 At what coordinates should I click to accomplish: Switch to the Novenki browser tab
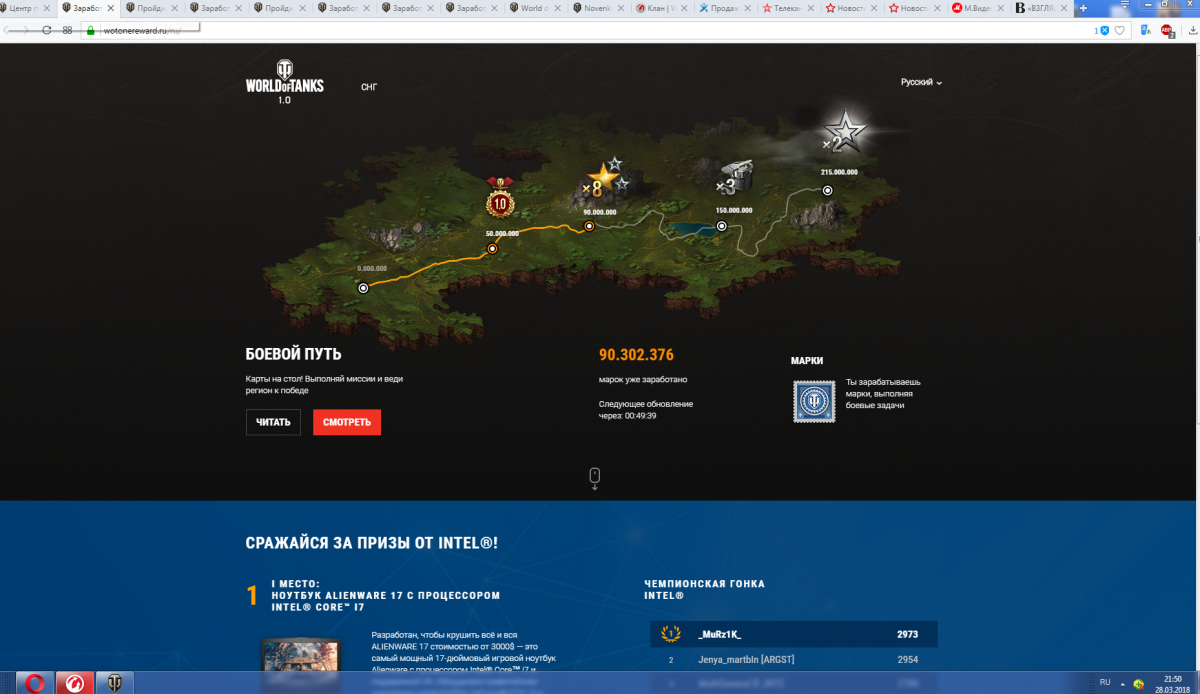(x=599, y=8)
